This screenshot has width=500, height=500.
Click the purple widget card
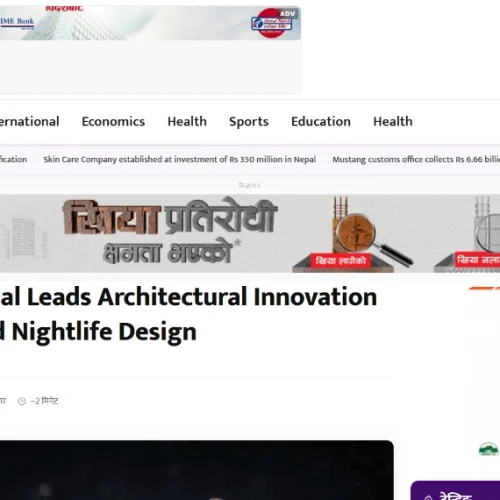pos(455,490)
